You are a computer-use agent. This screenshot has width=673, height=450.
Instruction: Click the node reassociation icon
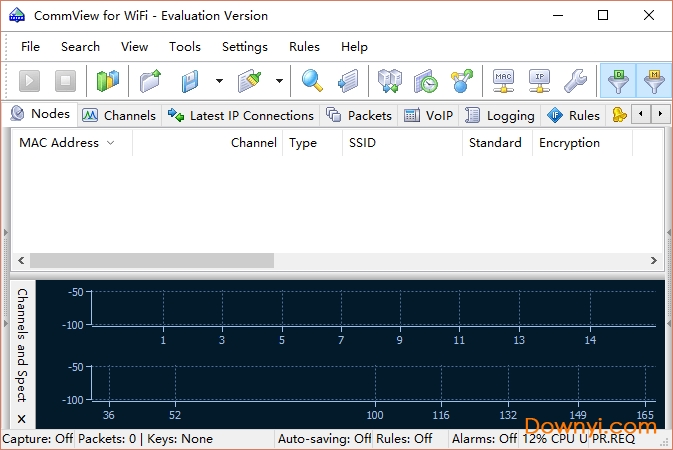pyautogui.click(x=461, y=81)
